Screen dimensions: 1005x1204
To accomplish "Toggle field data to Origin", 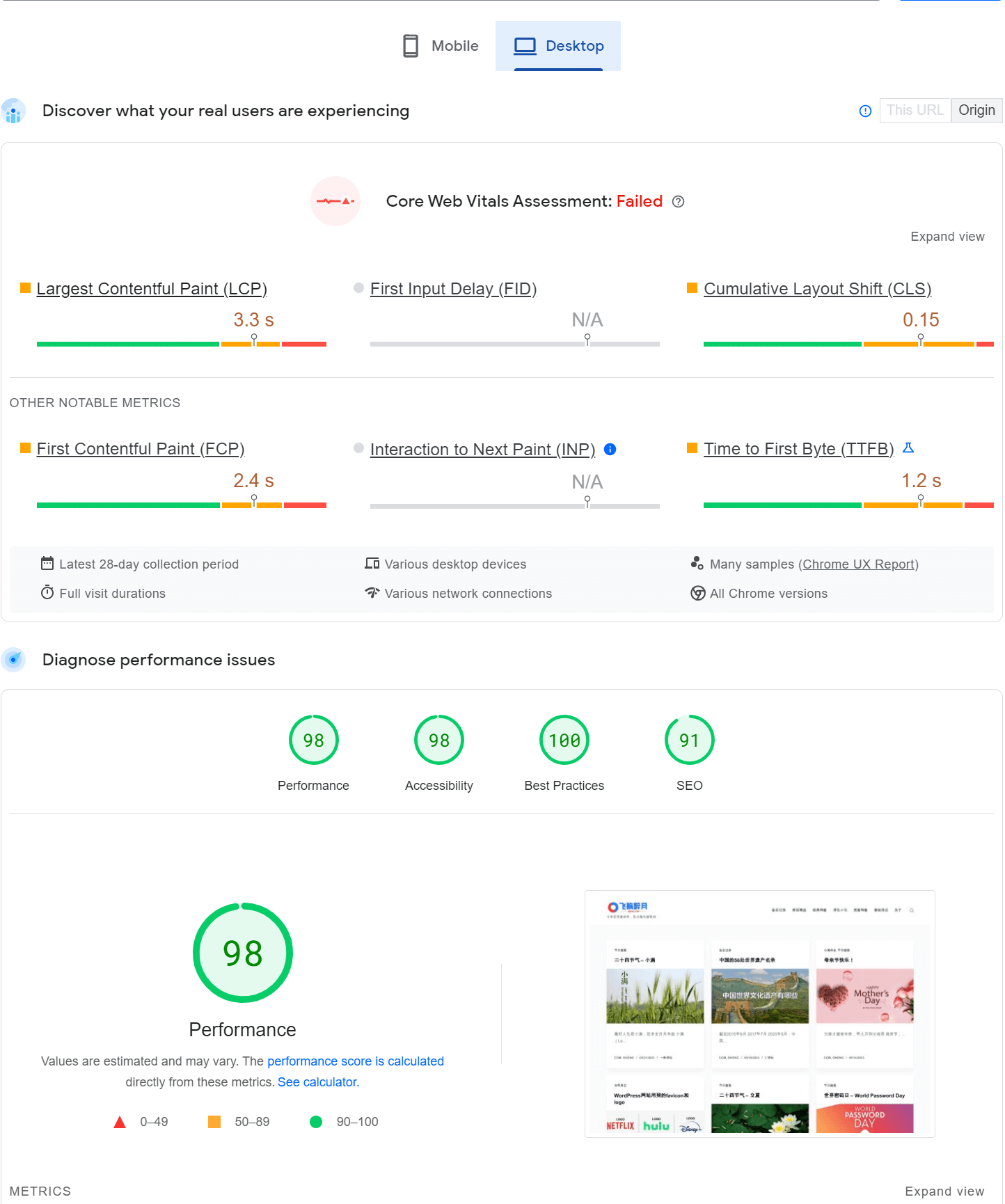I will point(976,111).
